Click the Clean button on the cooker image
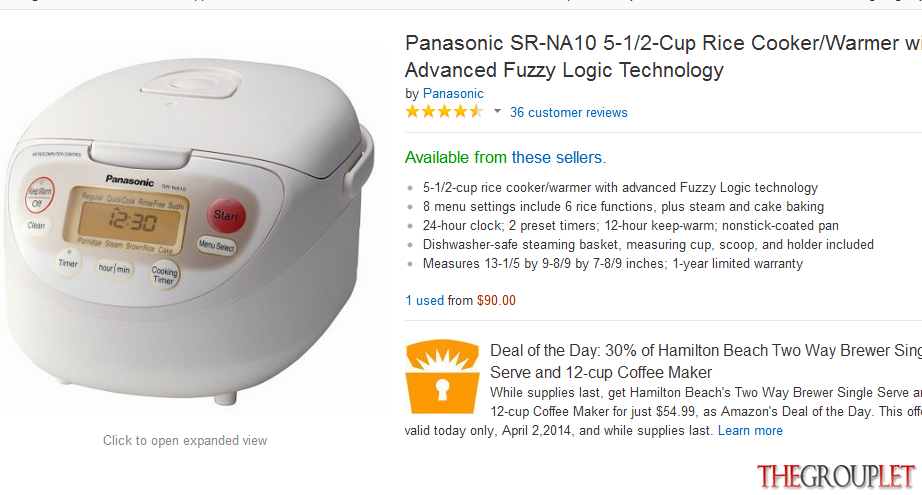The image size is (922, 495). pos(36,226)
